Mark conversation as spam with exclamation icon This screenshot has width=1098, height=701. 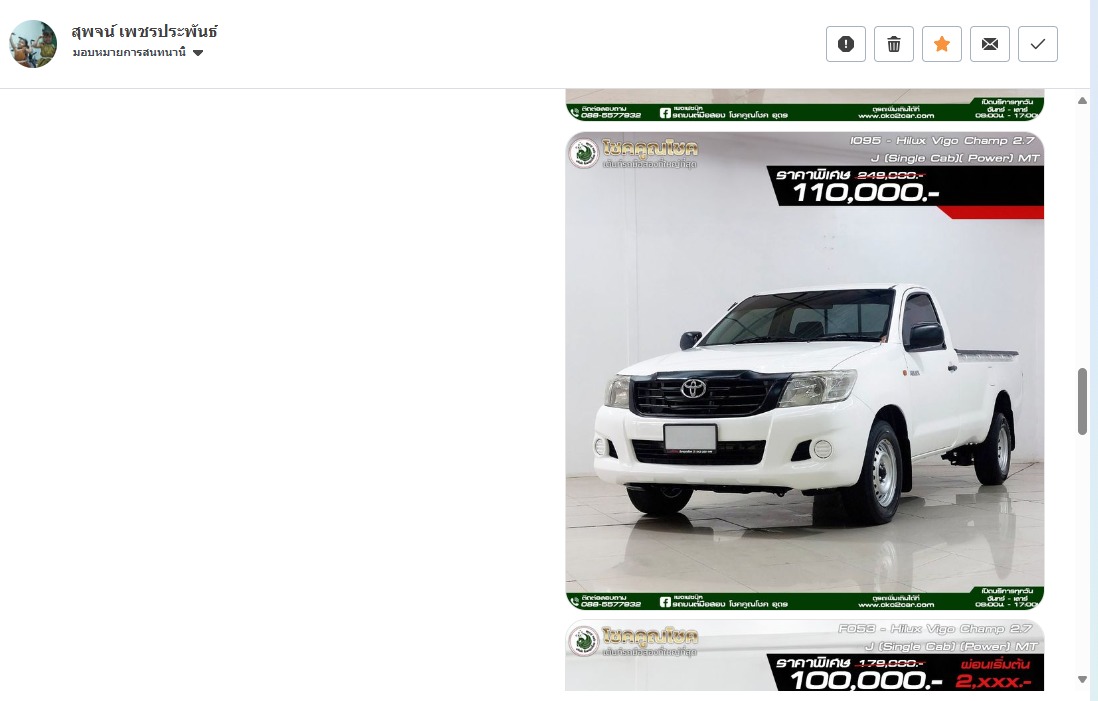845,44
